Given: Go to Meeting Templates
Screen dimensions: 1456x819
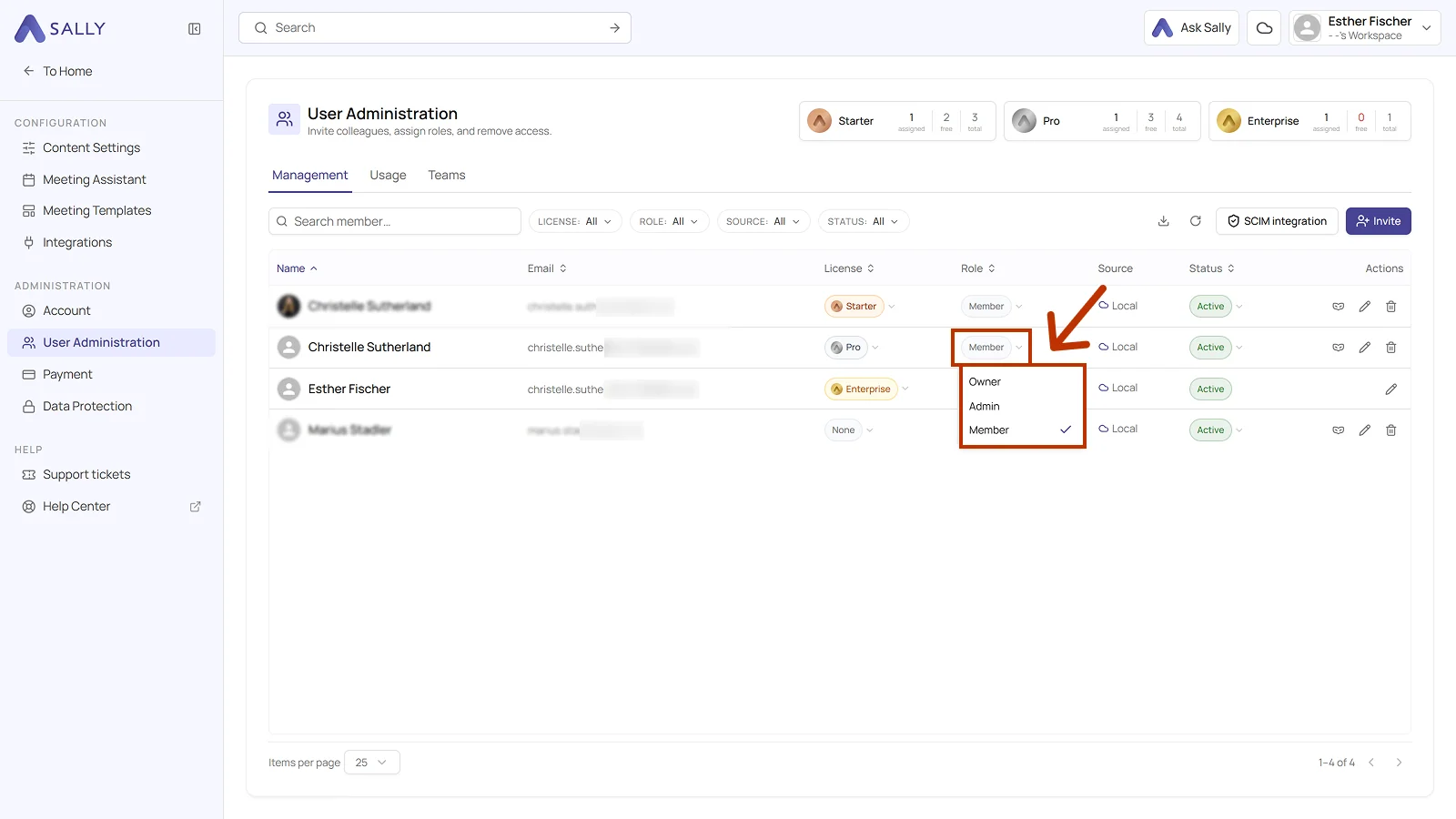Looking at the screenshot, I should click(x=111, y=211).
